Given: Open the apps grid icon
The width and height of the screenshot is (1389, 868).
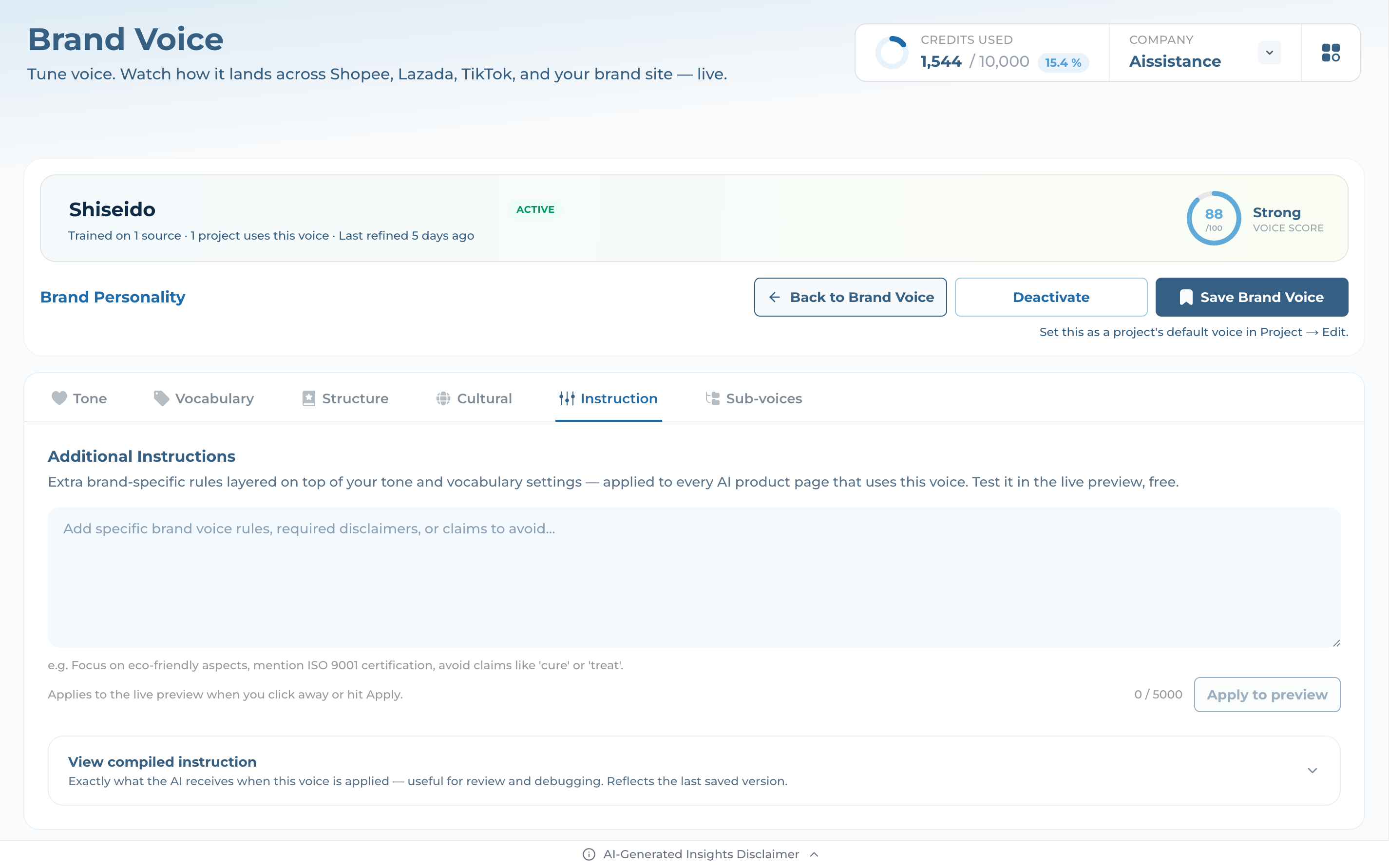Looking at the screenshot, I should pos(1330,53).
